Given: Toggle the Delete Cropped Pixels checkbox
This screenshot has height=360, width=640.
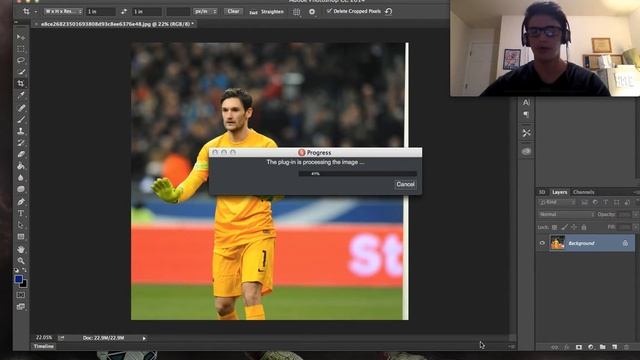Looking at the screenshot, I should point(329,11).
